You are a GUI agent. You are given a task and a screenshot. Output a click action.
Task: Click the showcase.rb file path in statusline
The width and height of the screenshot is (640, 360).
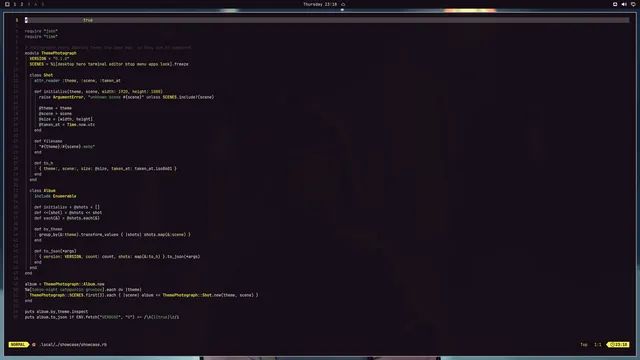(73, 344)
